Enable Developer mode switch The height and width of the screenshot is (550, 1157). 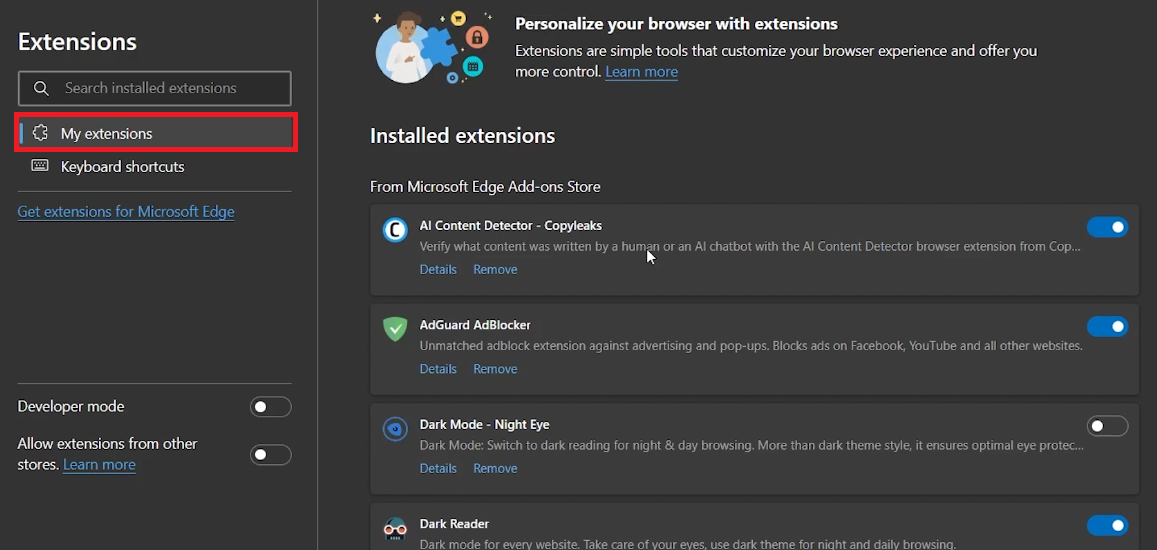[271, 407]
